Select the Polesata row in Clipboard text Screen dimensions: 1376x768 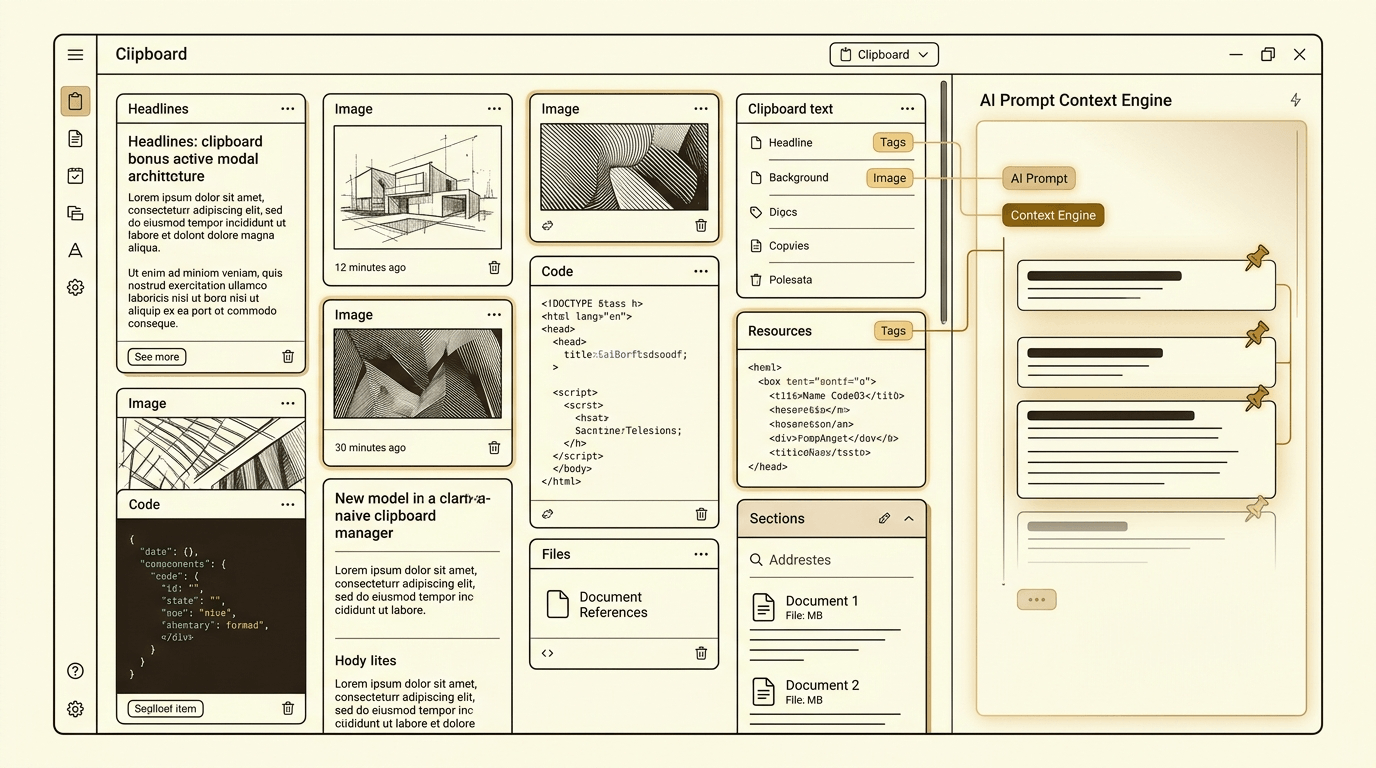click(832, 280)
